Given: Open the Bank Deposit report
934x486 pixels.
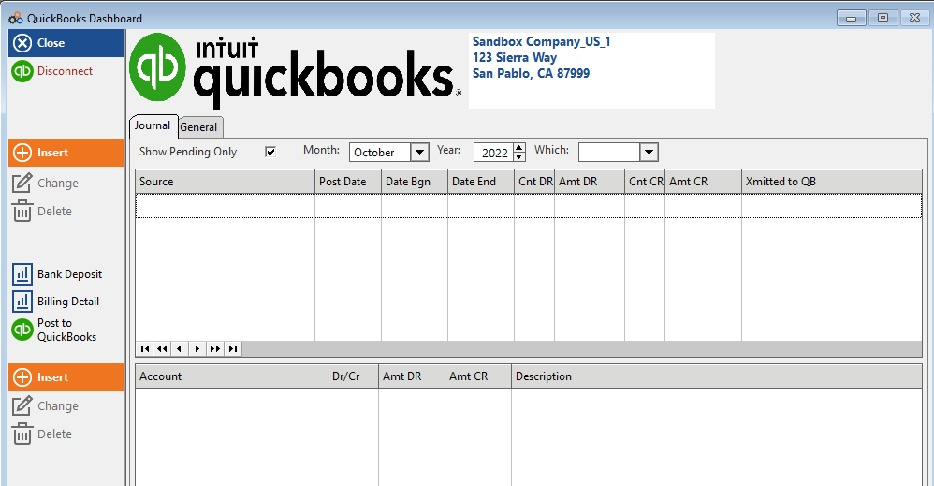Looking at the screenshot, I should [57, 274].
